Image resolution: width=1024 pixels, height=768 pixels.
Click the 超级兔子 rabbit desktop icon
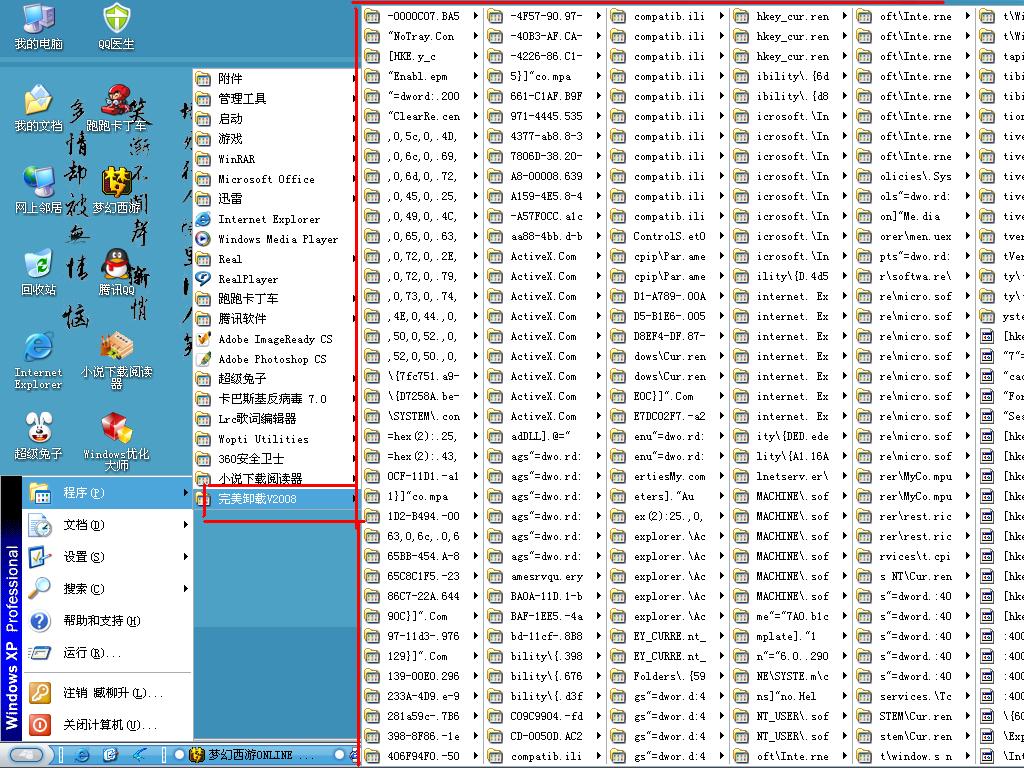pyautogui.click(x=39, y=436)
